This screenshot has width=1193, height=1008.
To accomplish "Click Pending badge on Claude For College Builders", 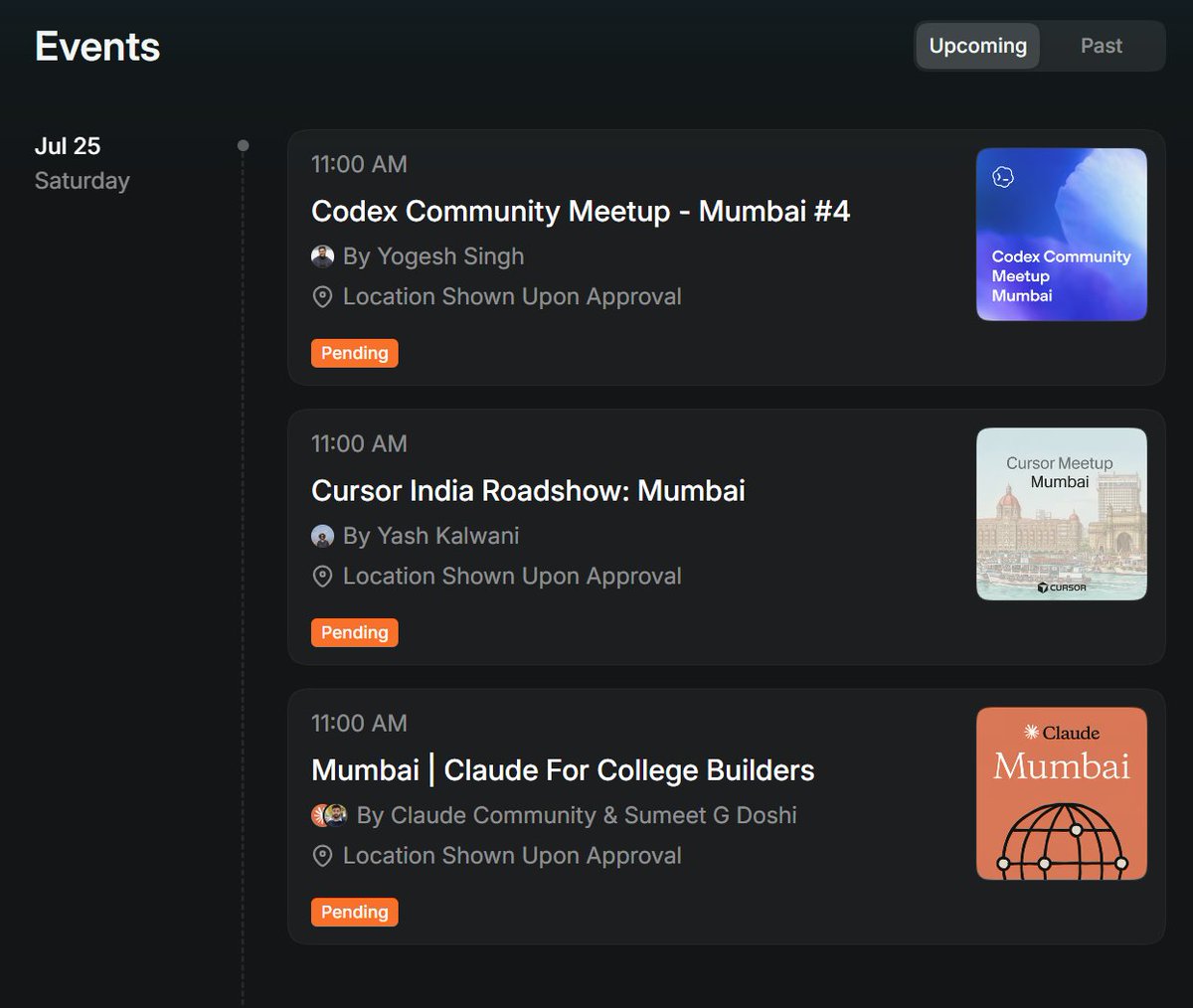I will coord(354,912).
